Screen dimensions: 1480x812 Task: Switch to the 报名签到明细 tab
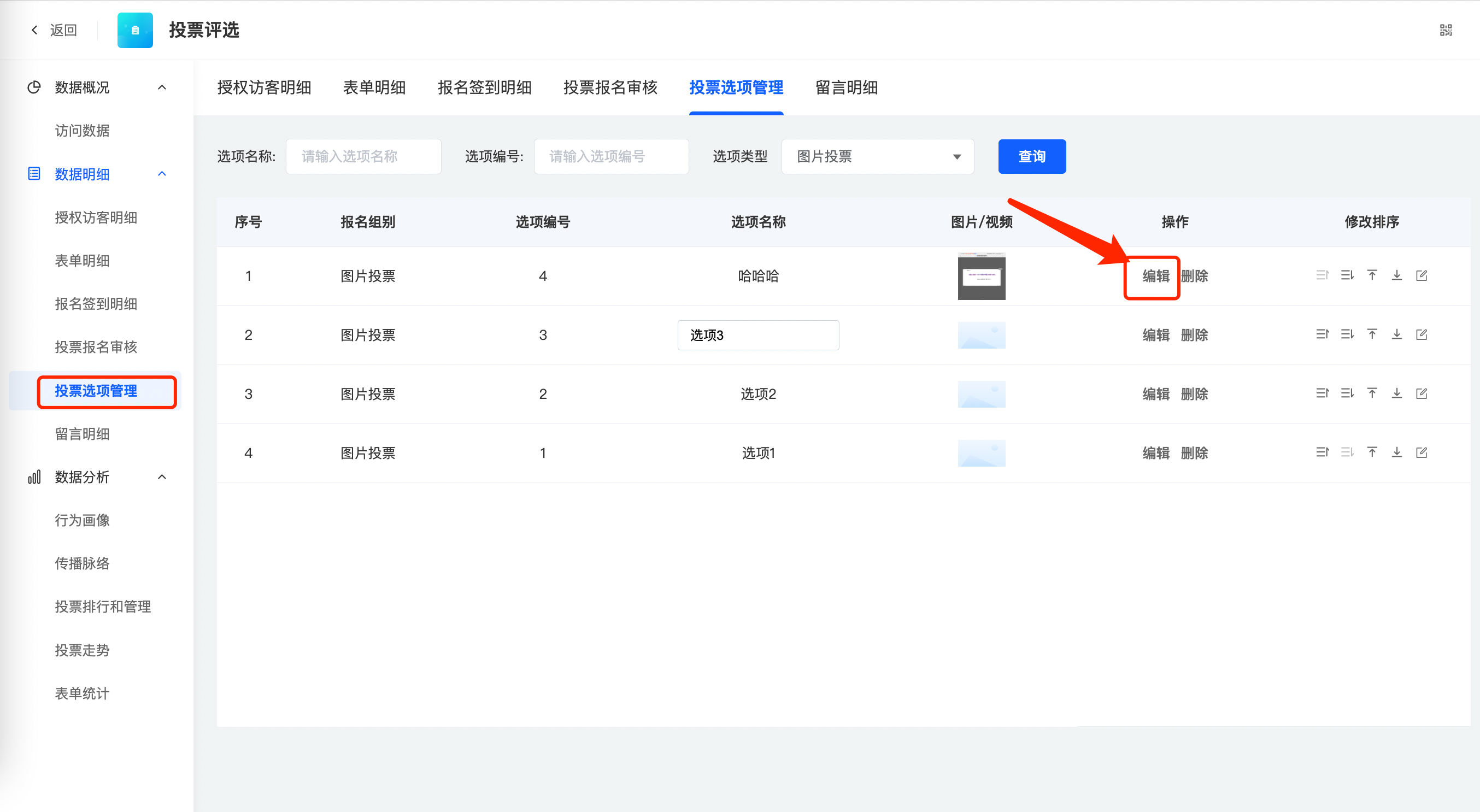[x=484, y=87]
